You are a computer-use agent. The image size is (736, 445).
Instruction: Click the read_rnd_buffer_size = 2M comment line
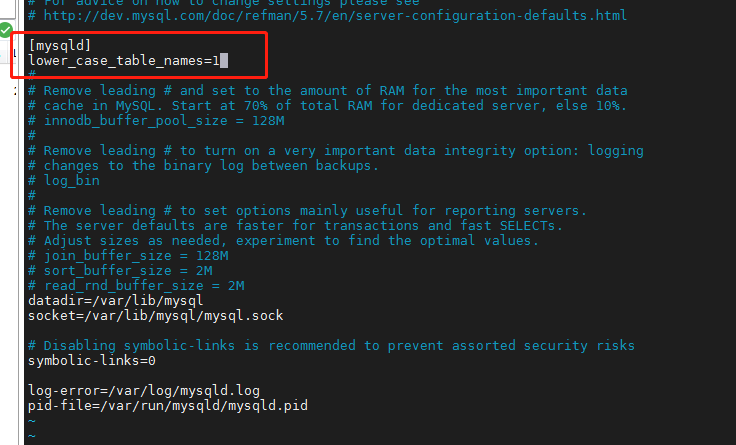pyautogui.click(x=136, y=286)
